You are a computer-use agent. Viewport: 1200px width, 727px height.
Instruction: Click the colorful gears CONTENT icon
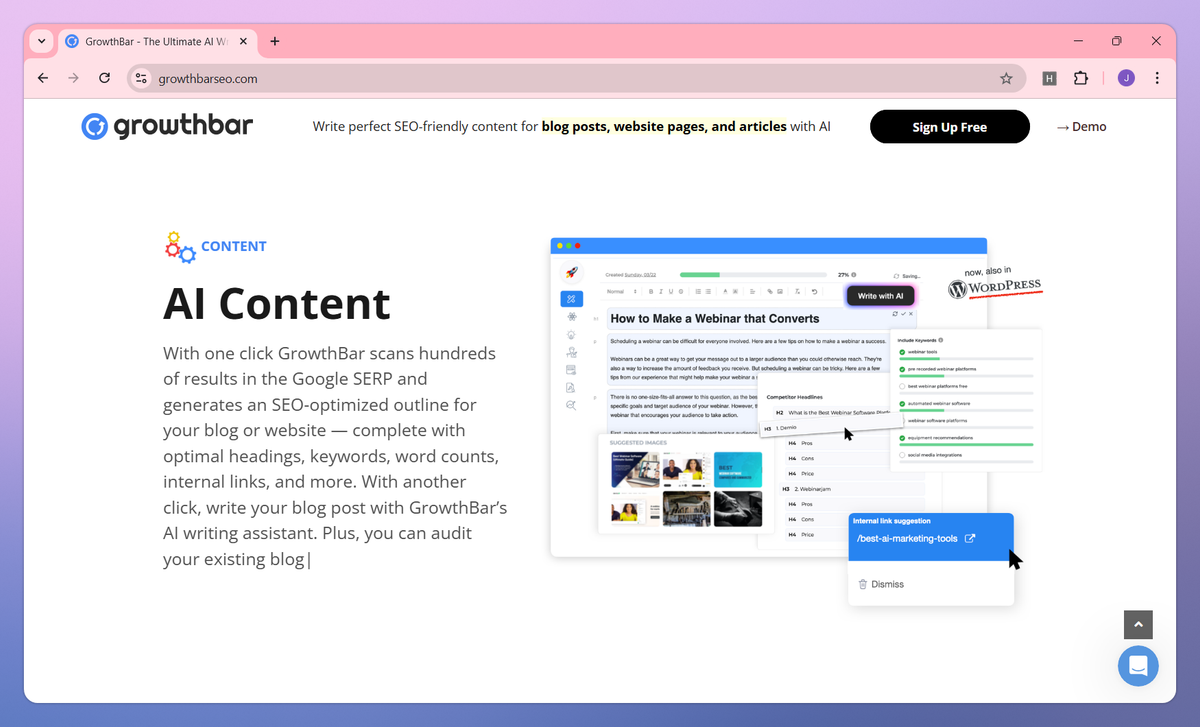(x=180, y=246)
